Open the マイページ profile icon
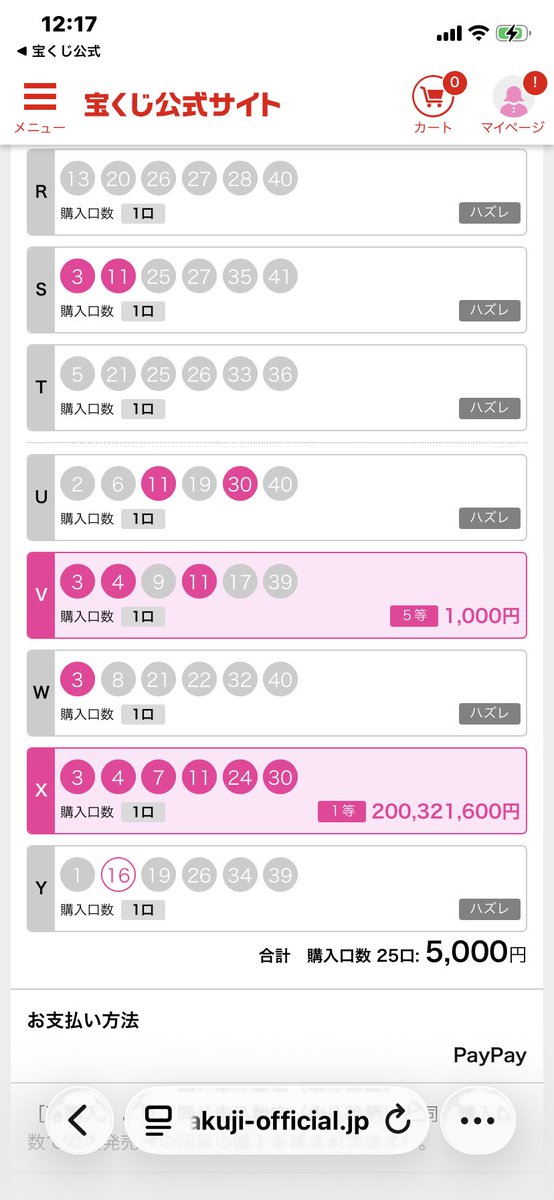 click(513, 105)
